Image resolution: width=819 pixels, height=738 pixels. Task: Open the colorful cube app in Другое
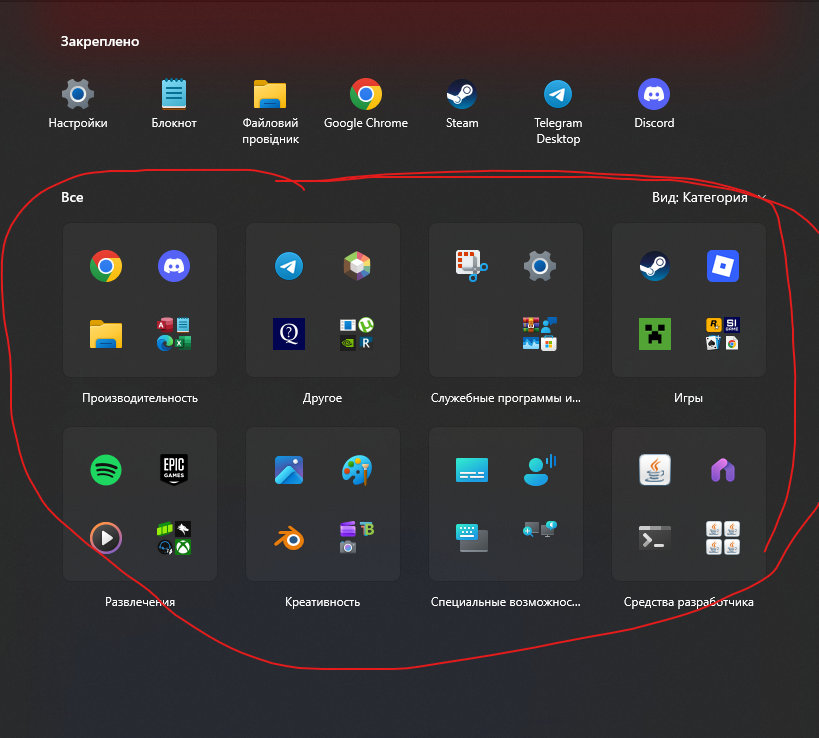(x=357, y=266)
